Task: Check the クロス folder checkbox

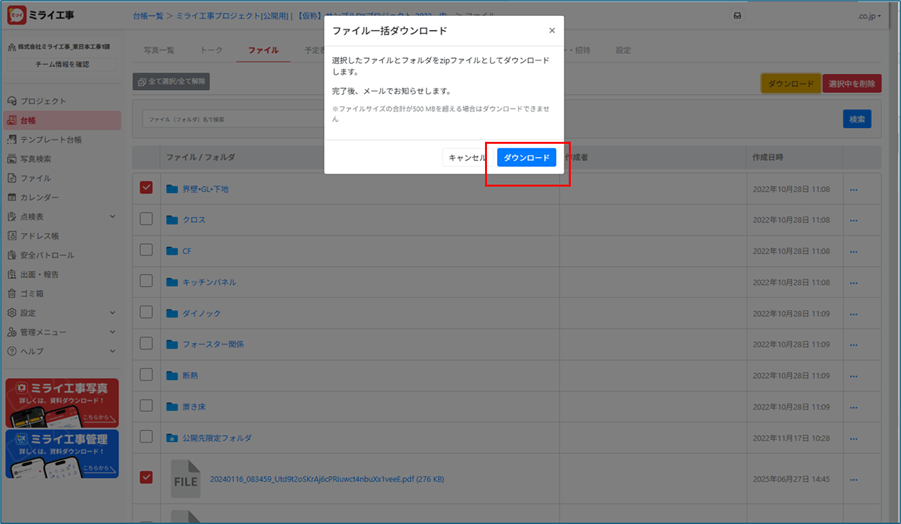Action: click(146, 220)
